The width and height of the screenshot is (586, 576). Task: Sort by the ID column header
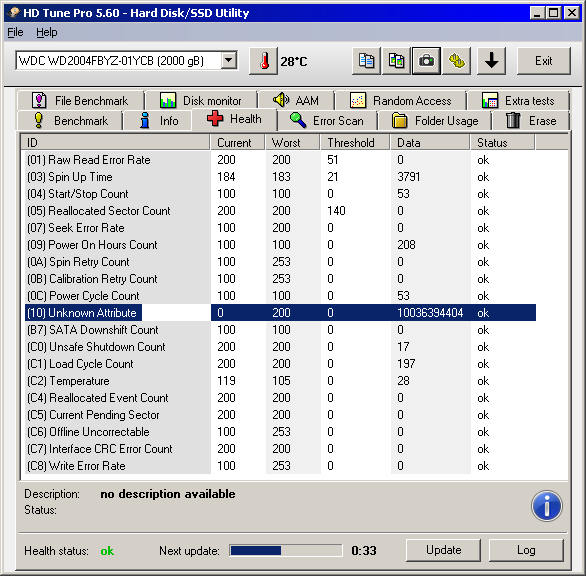(x=115, y=142)
